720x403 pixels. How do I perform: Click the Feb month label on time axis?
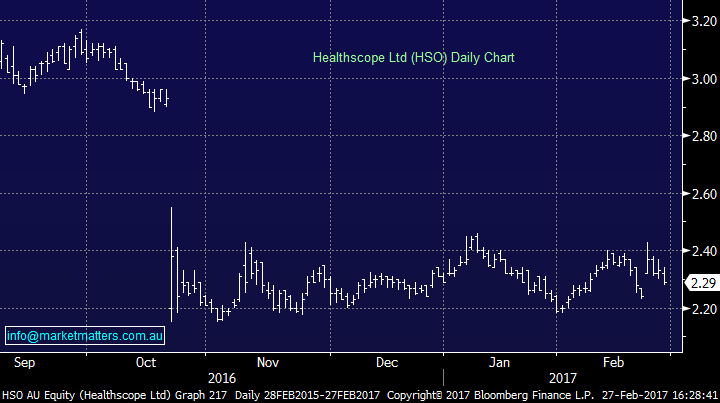[613, 363]
